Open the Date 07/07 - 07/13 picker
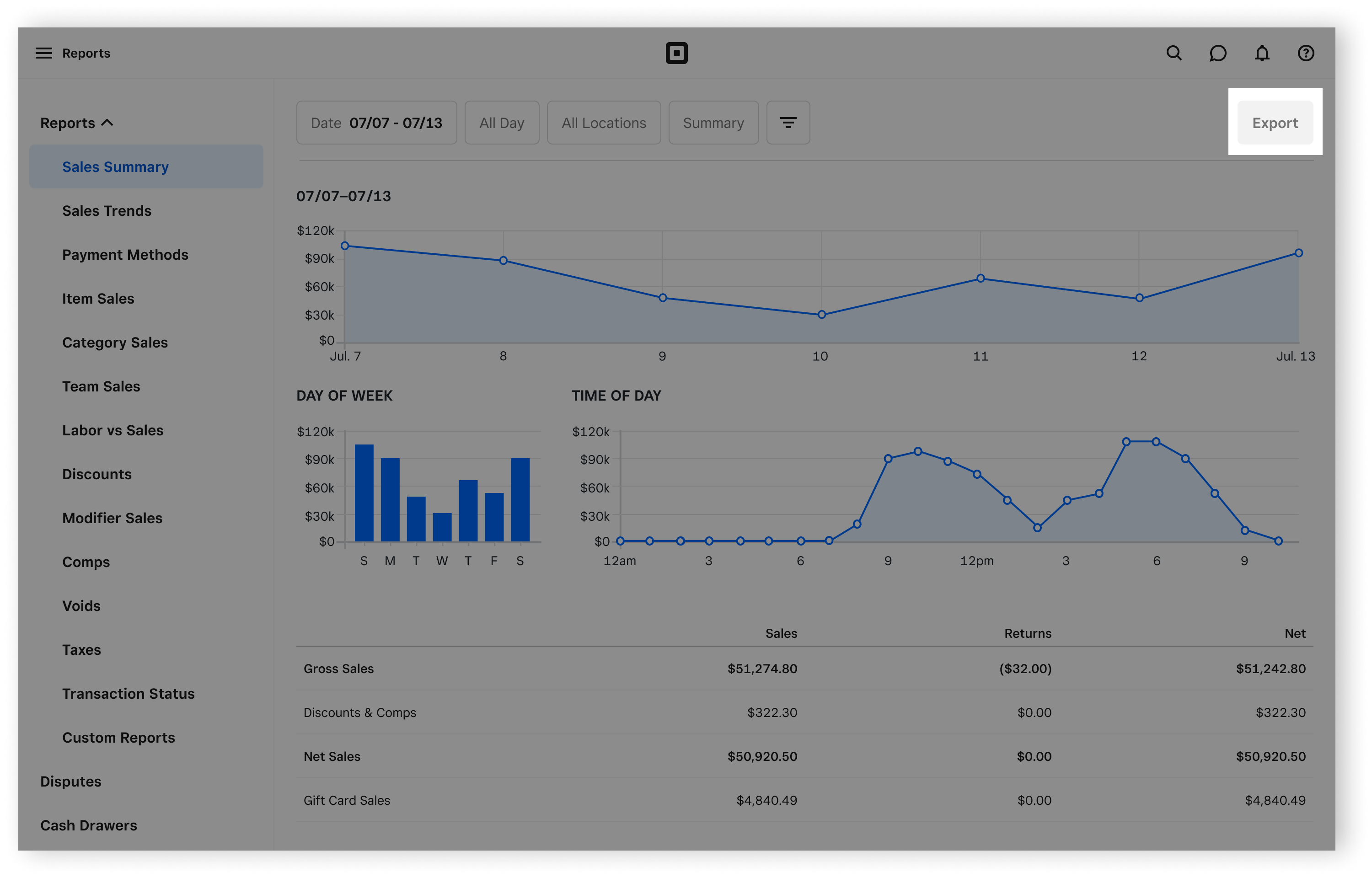Screen dimensions: 1372x878 pyautogui.click(x=376, y=123)
